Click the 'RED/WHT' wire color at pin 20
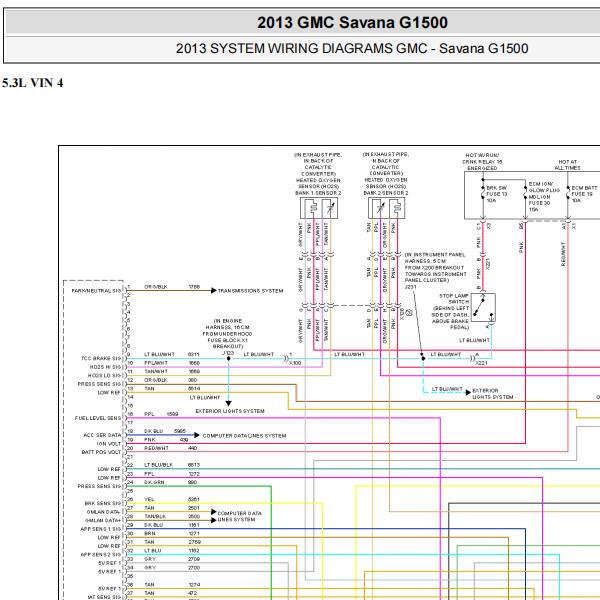The height and width of the screenshot is (600, 600). tap(156, 448)
